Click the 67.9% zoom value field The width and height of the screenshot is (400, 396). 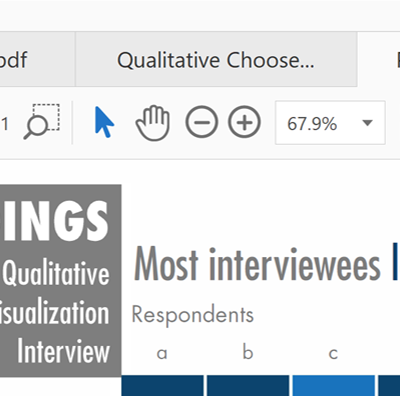click(330, 123)
